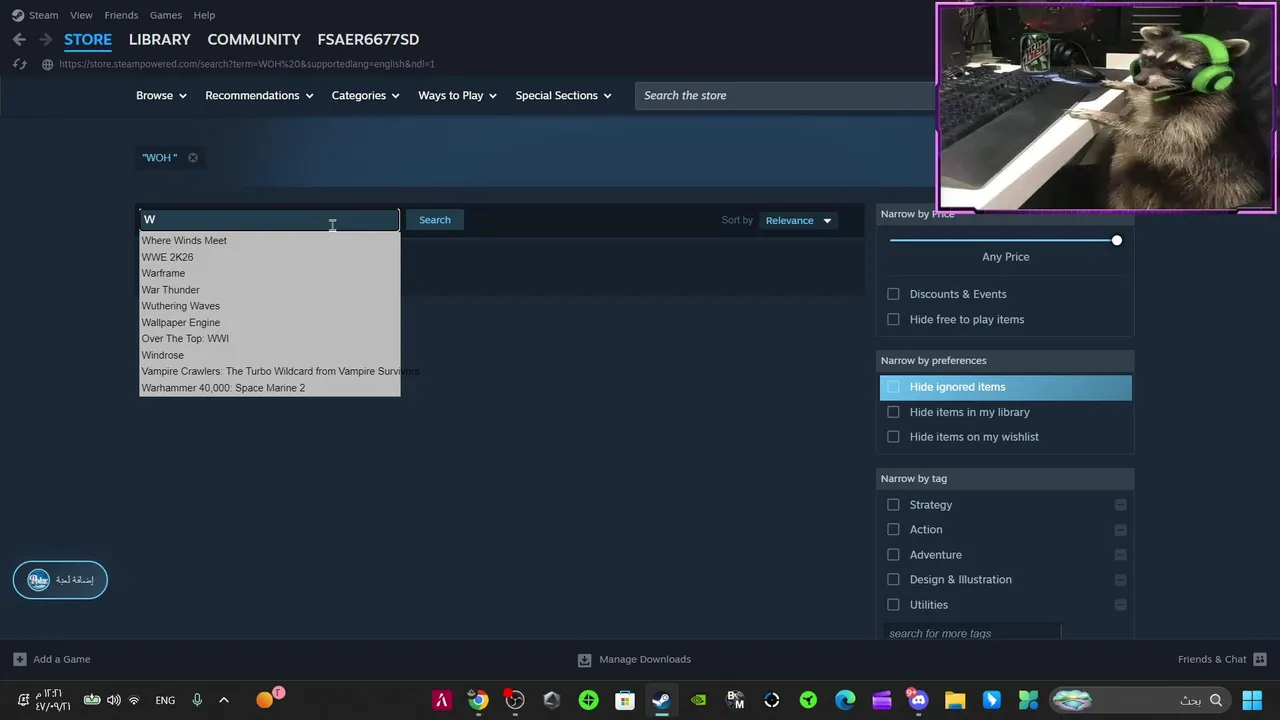Screen dimensions: 1280x720
Task: Open Microsoft Store from the taskbar
Action: click(x=625, y=700)
